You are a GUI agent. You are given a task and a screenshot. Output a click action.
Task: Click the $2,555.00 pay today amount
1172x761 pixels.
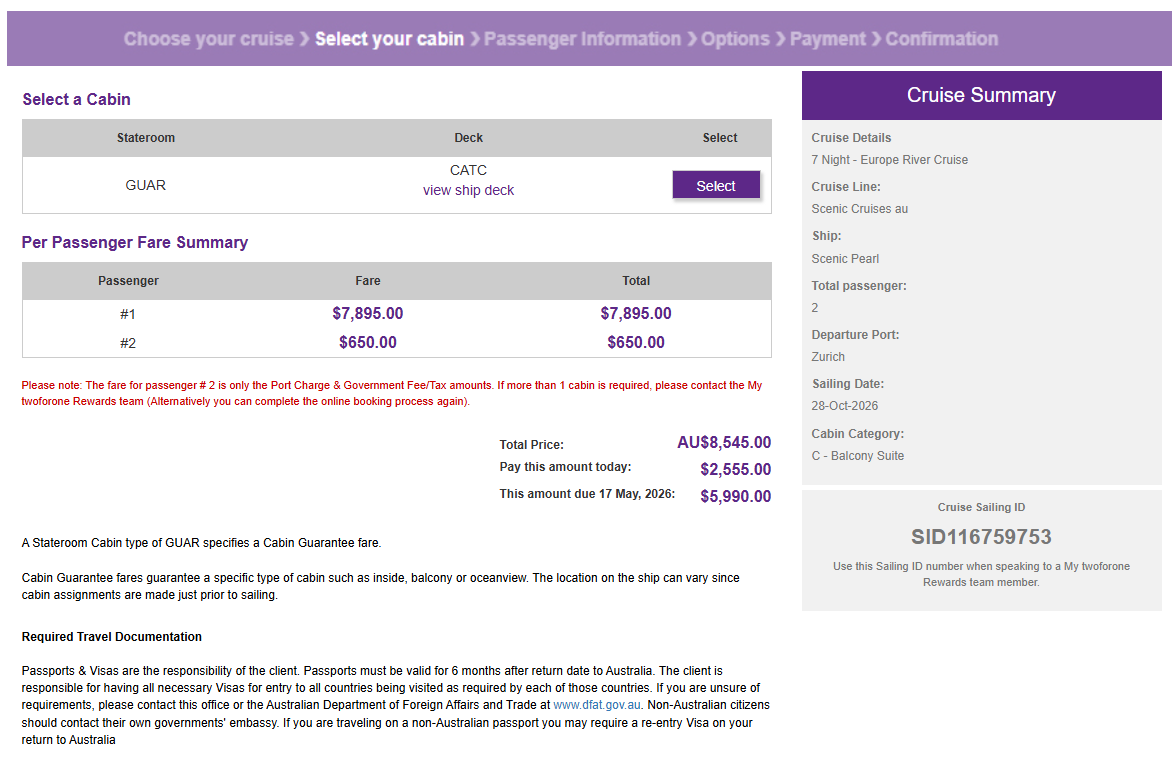click(x=735, y=469)
